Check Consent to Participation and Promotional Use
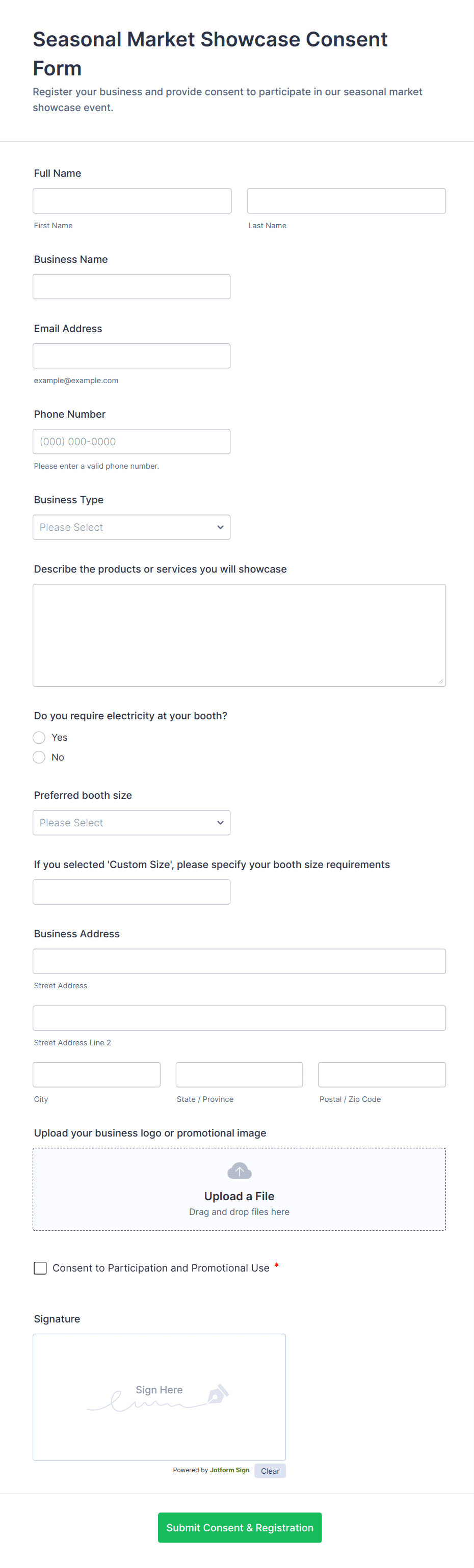The image size is (474, 1568). (40, 1268)
